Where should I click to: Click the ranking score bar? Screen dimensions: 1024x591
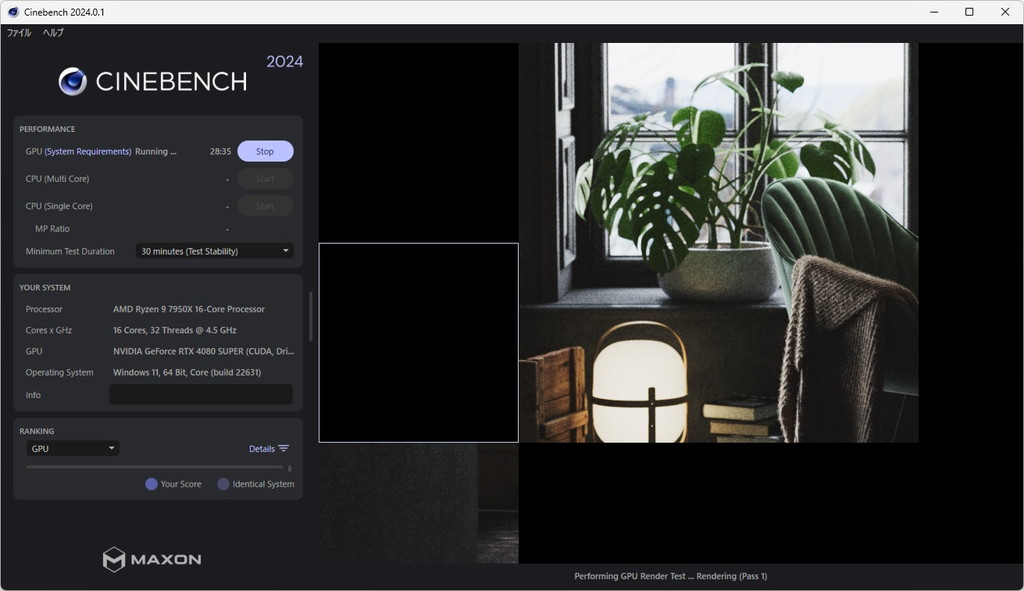point(155,468)
